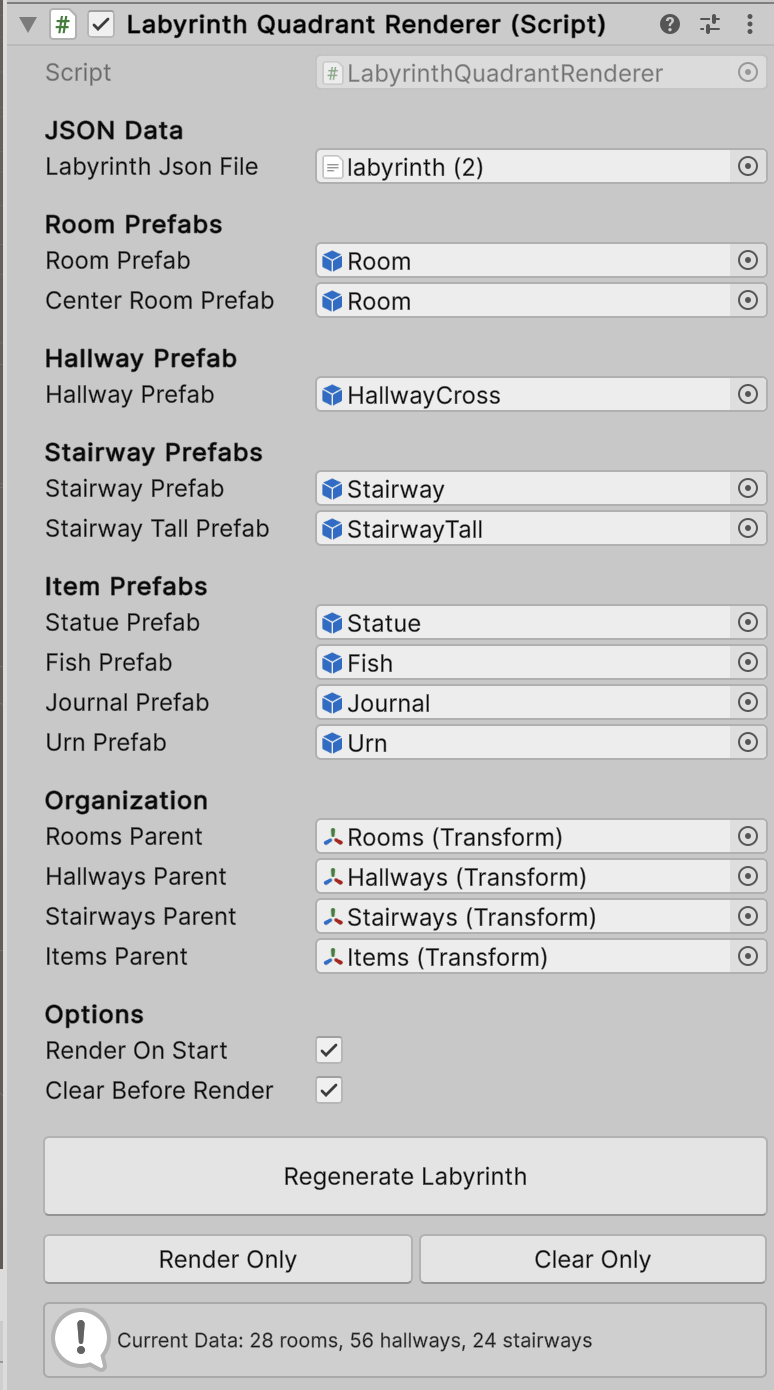Open object picker for Rooms Parent
The height and width of the screenshot is (1390, 774).
(748, 836)
